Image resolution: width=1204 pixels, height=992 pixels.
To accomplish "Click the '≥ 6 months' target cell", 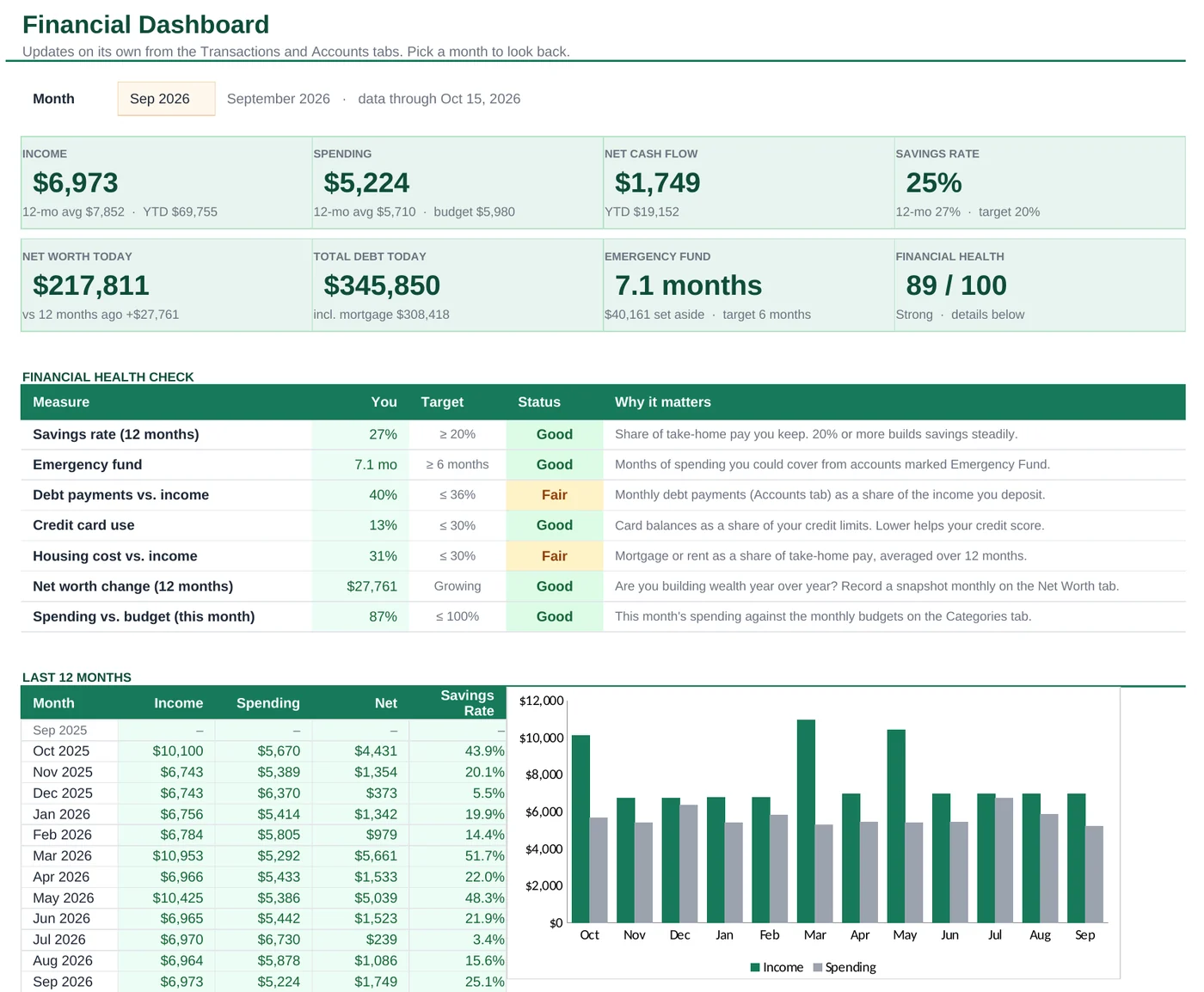I will (x=458, y=465).
